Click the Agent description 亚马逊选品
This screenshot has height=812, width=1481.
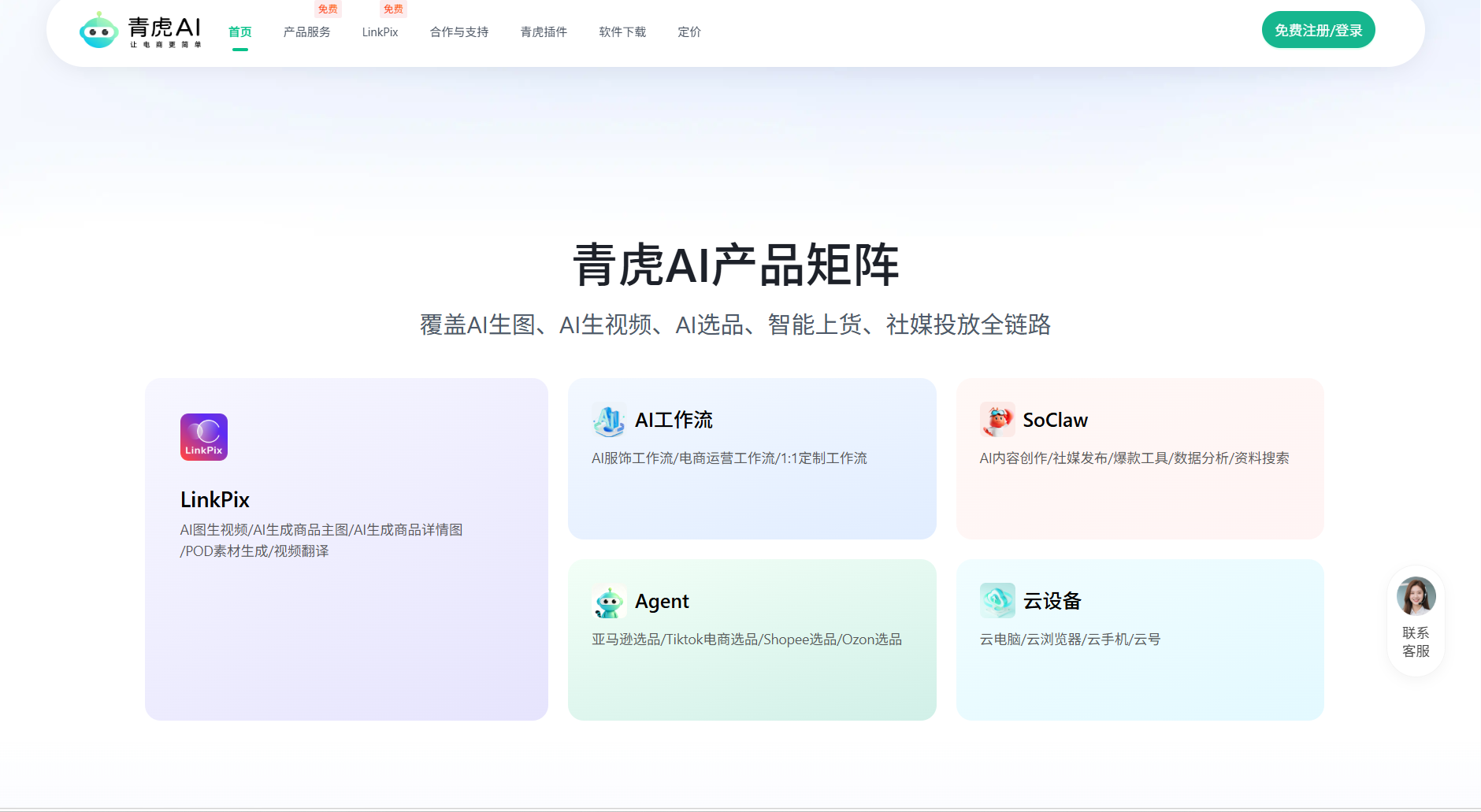[x=747, y=640]
